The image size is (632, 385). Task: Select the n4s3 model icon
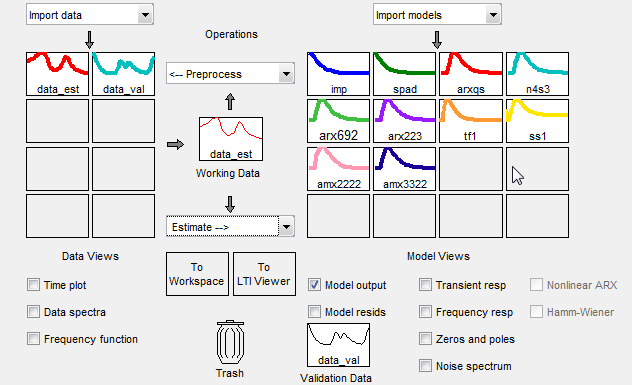[537, 74]
